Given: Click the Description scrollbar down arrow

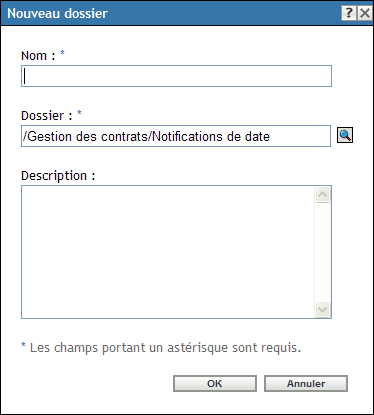Looking at the screenshot, I should 322,310.
